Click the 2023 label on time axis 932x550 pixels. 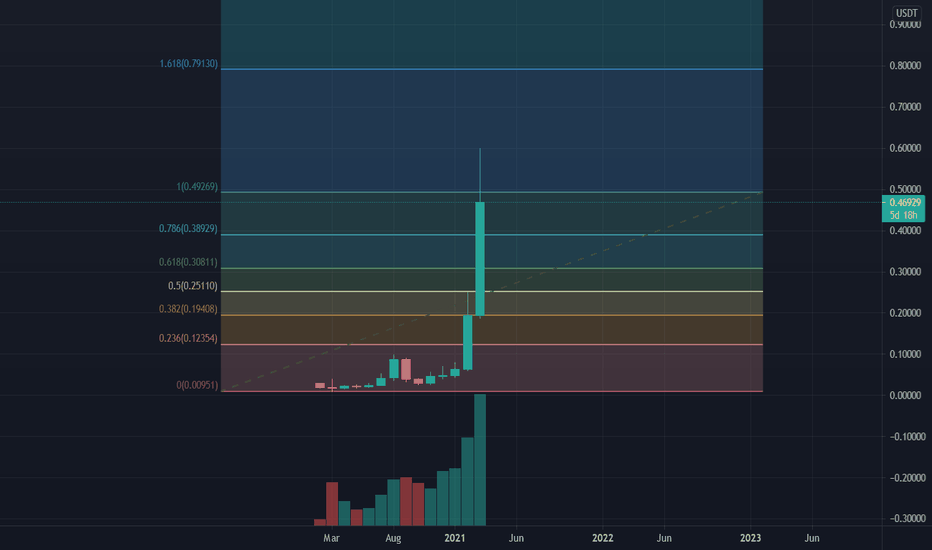tap(750, 538)
